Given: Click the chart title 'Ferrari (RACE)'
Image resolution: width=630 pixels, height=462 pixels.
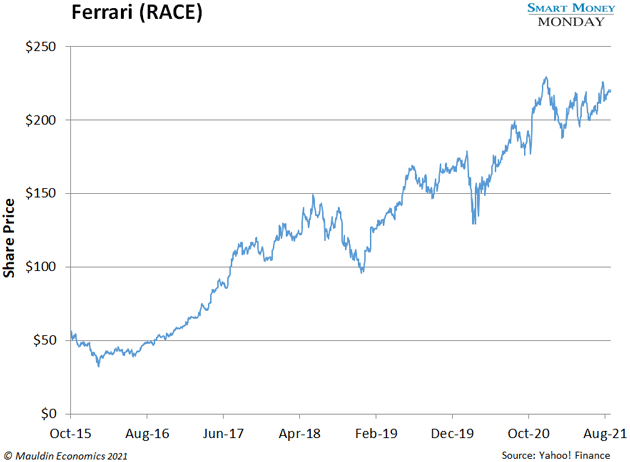Looking at the screenshot, I should pos(137,13).
